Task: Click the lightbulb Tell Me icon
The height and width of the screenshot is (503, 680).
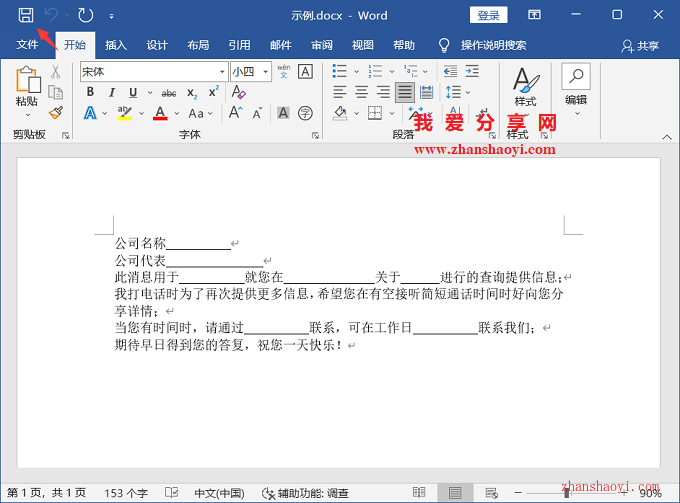Action: [x=444, y=45]
